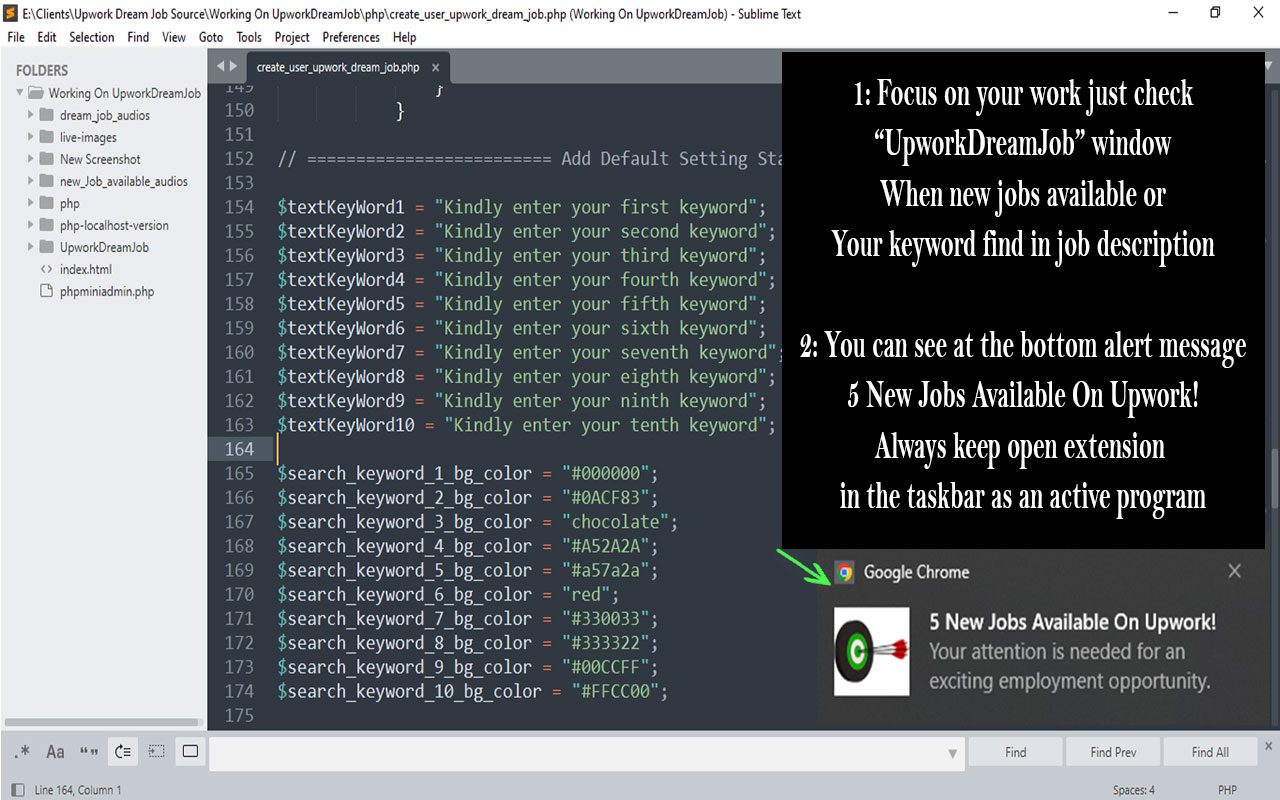The image size is (1280, 800).
Task: Open the Selection menu
Action: 92,37
